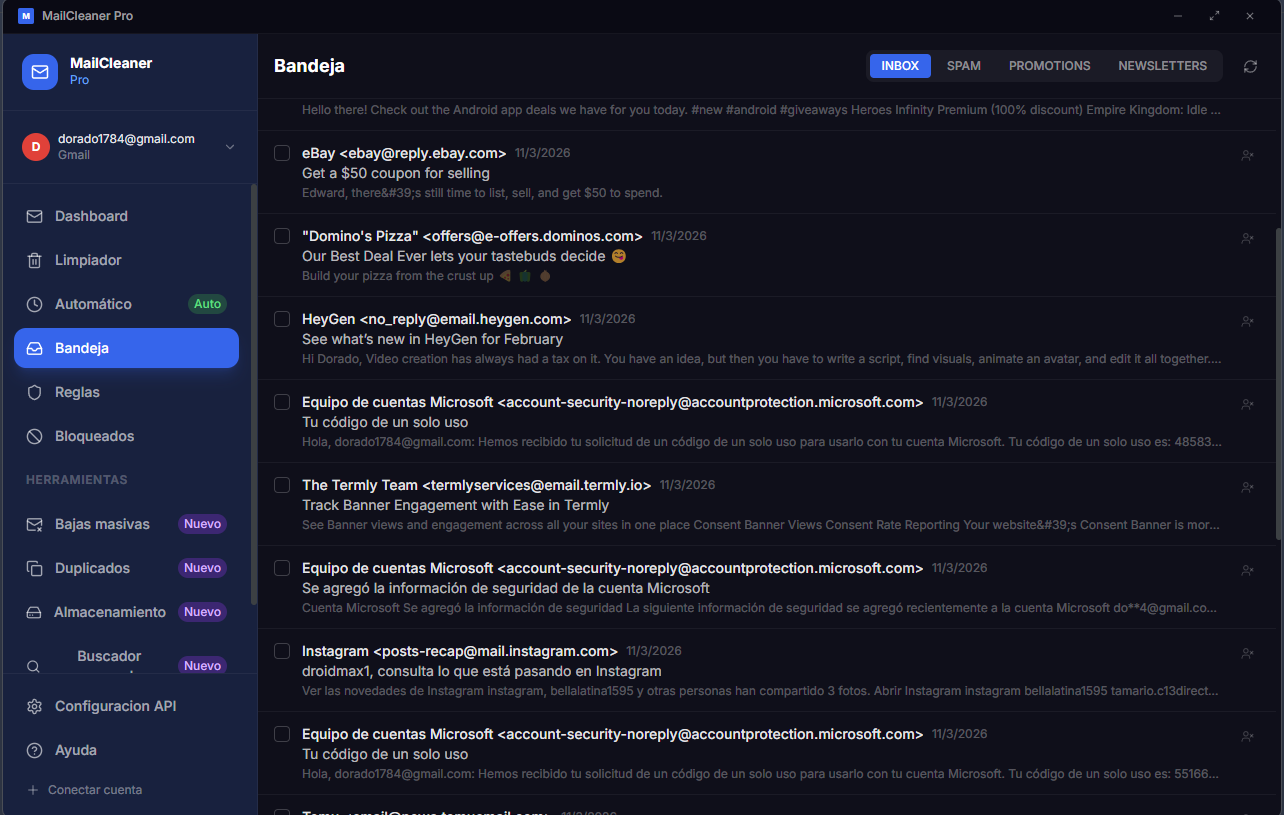Click the Bajas masivas envelope icon
1284x815 pixels.
click(x=34, y=524)
